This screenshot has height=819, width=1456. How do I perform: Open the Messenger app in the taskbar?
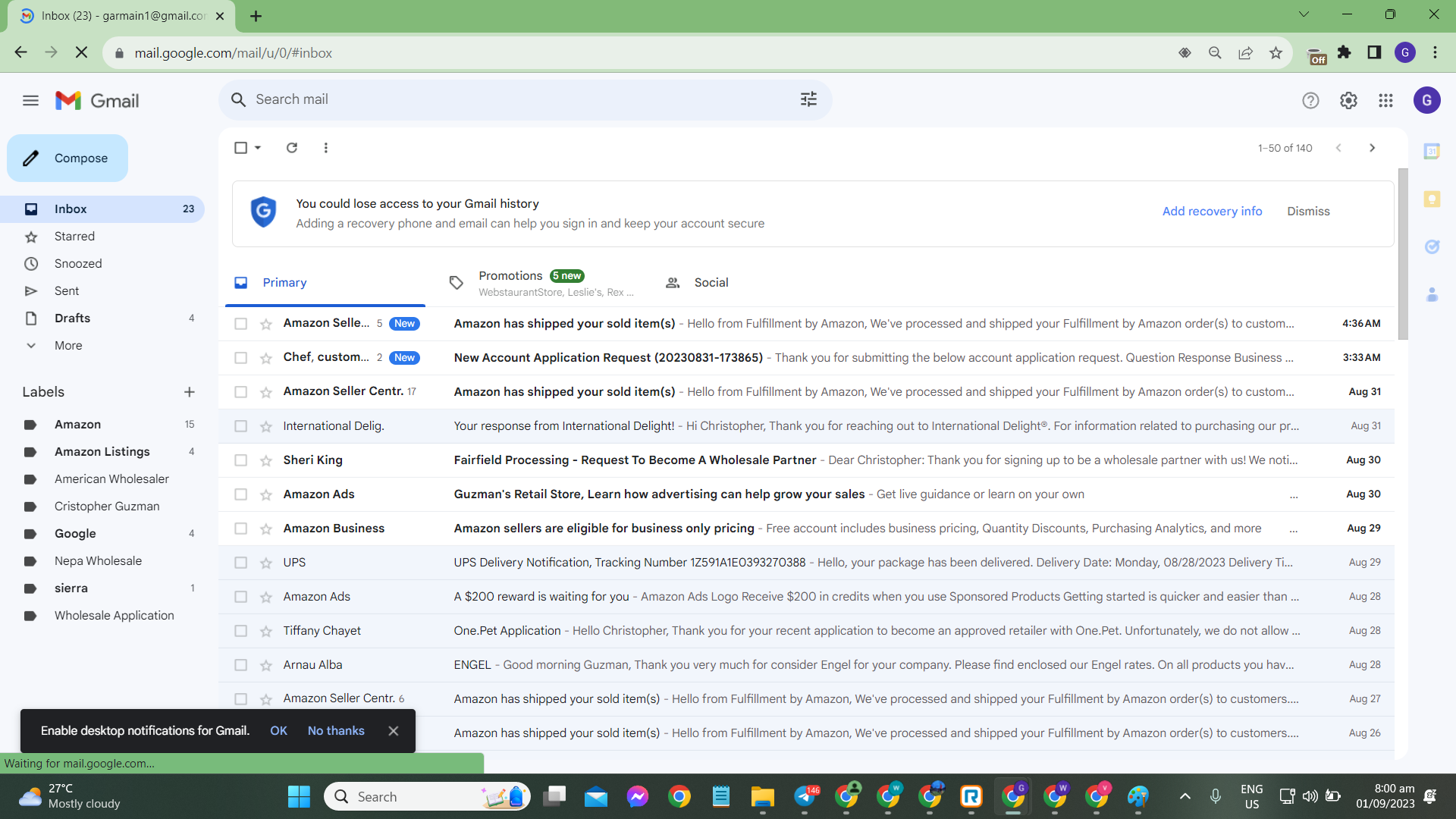coord(637,796)
